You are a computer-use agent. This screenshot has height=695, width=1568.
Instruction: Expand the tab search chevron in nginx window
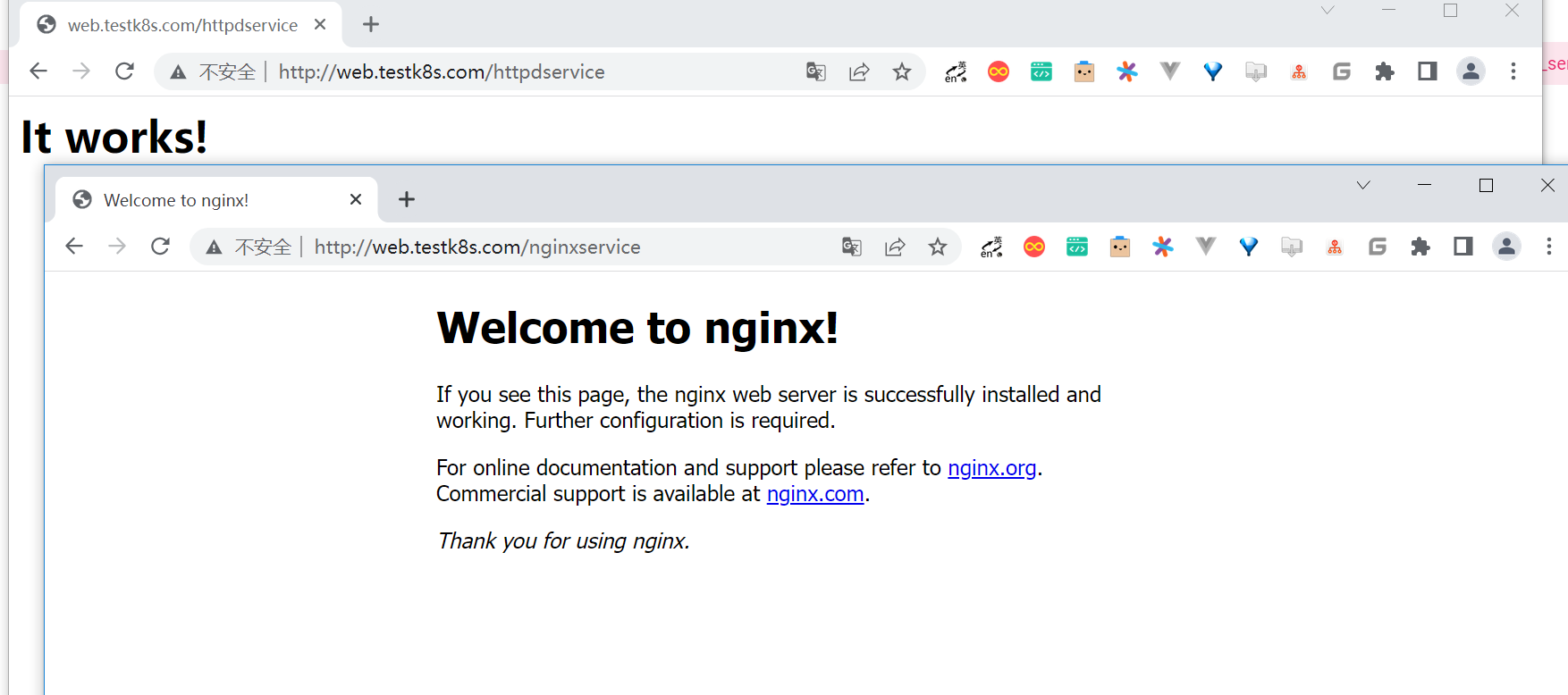pyautogui.click(x=1363, y=186)
